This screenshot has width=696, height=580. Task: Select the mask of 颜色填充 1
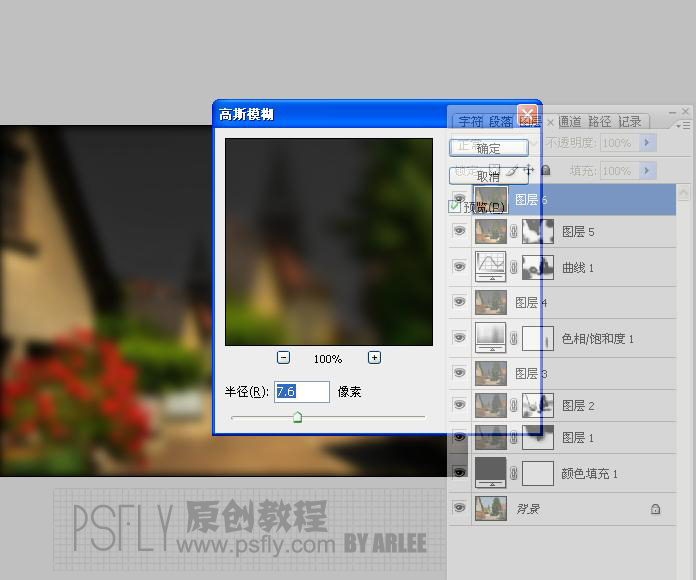point(538,473)
